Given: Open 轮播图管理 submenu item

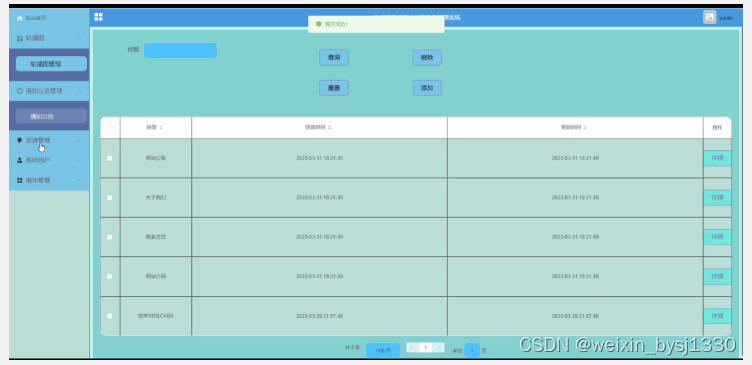Looking at the screenshot, I should pos(51,64).
